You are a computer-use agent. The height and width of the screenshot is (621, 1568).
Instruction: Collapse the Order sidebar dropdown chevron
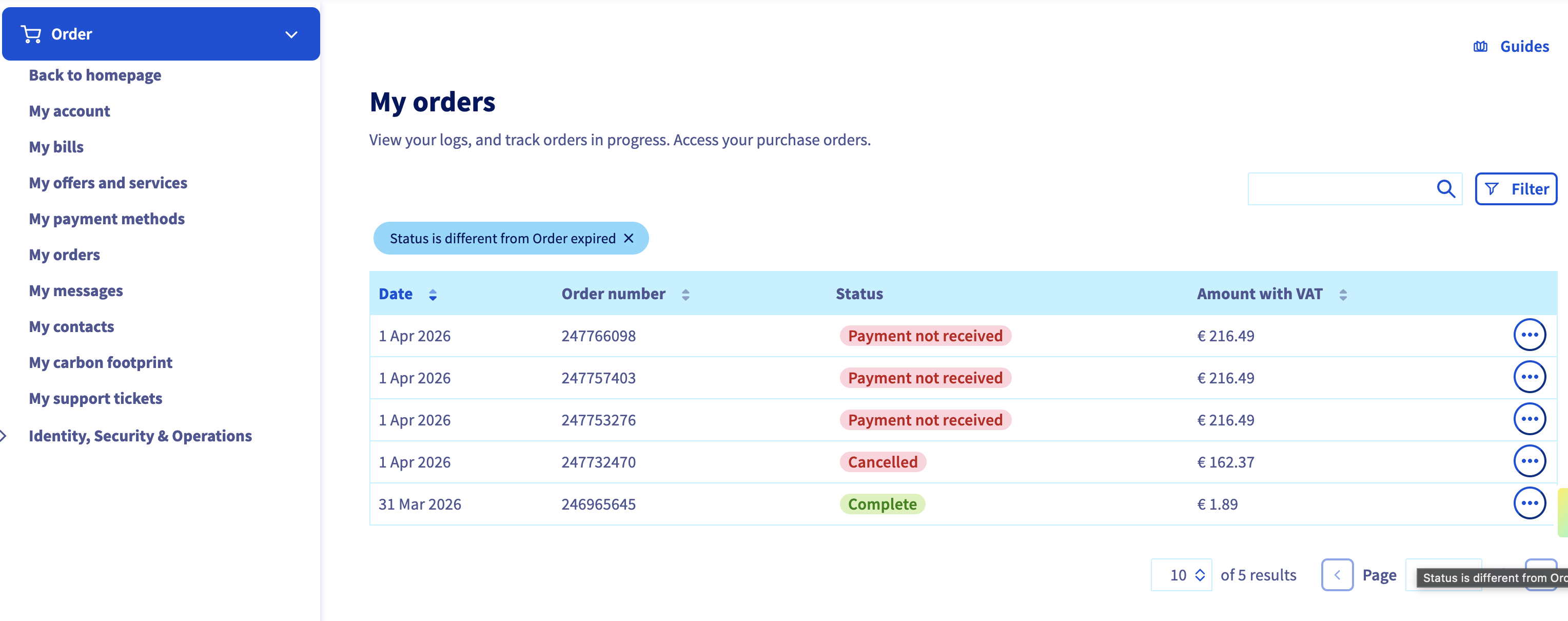(291, 35)
